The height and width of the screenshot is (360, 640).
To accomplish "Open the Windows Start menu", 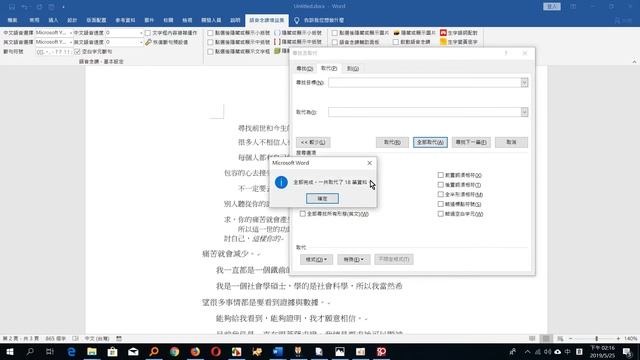I will (x=10, y=351).
